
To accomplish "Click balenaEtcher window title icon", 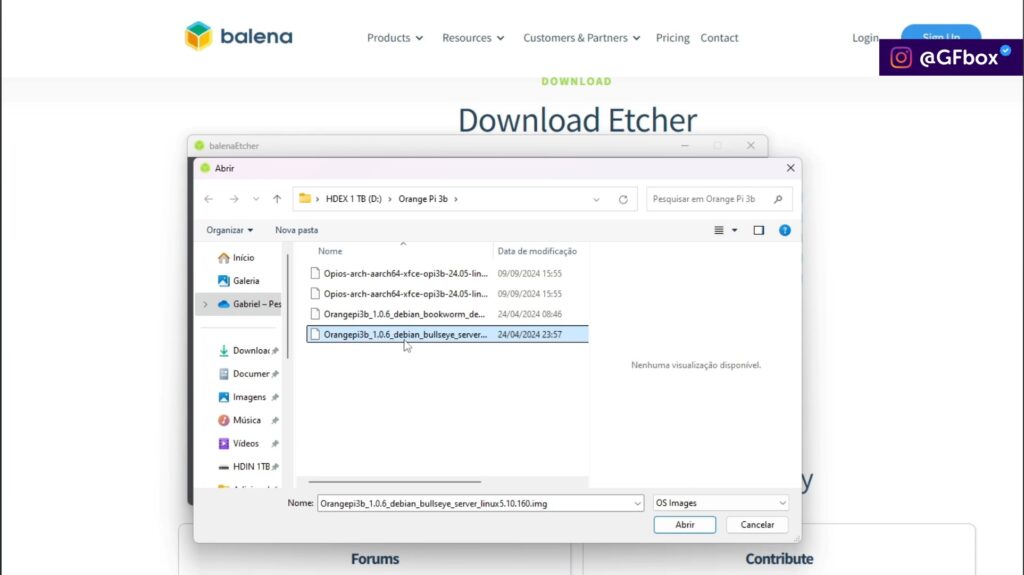I will pos(199,146).
